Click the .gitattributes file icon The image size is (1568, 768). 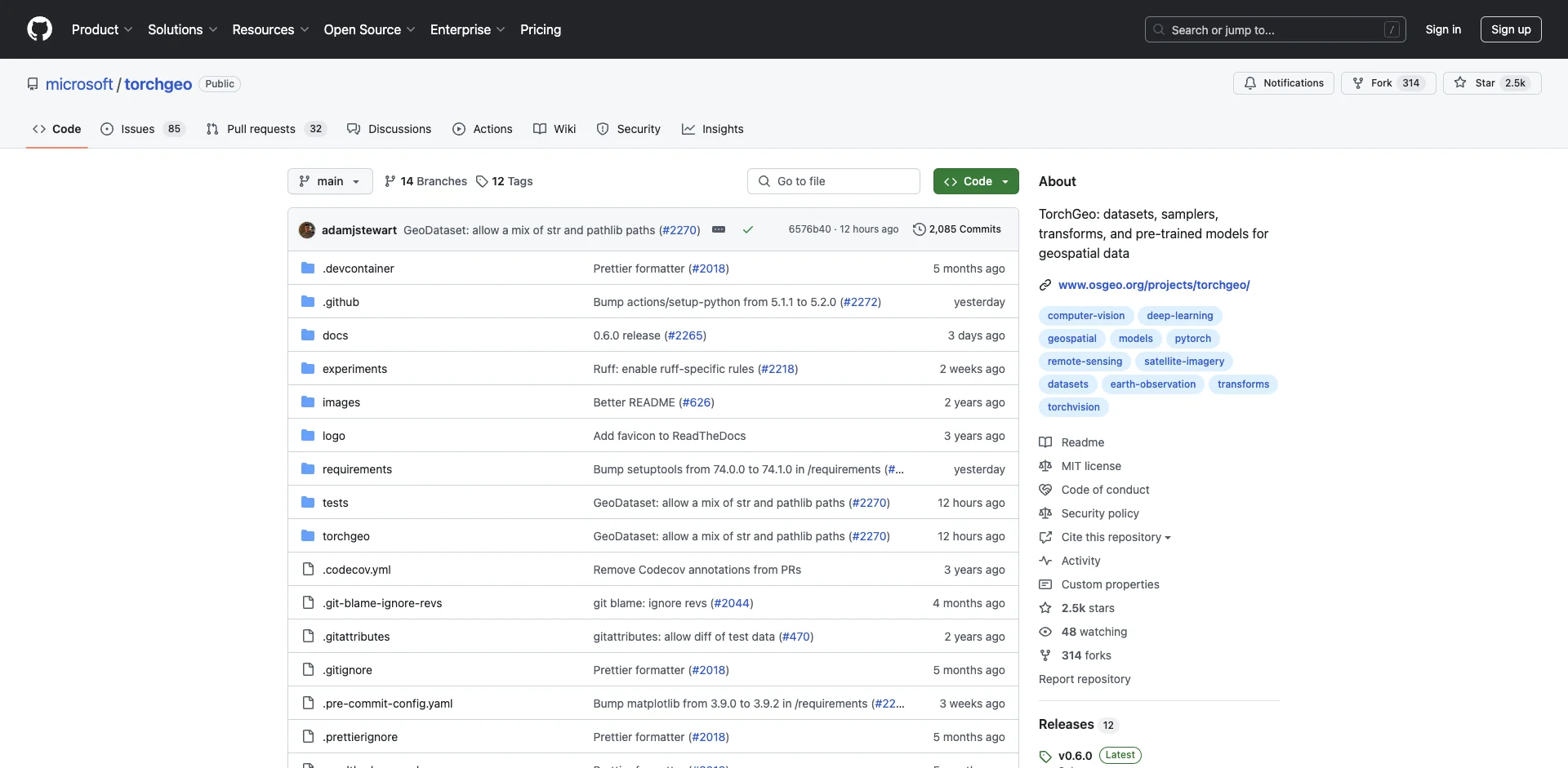click(x=308, y=636)
